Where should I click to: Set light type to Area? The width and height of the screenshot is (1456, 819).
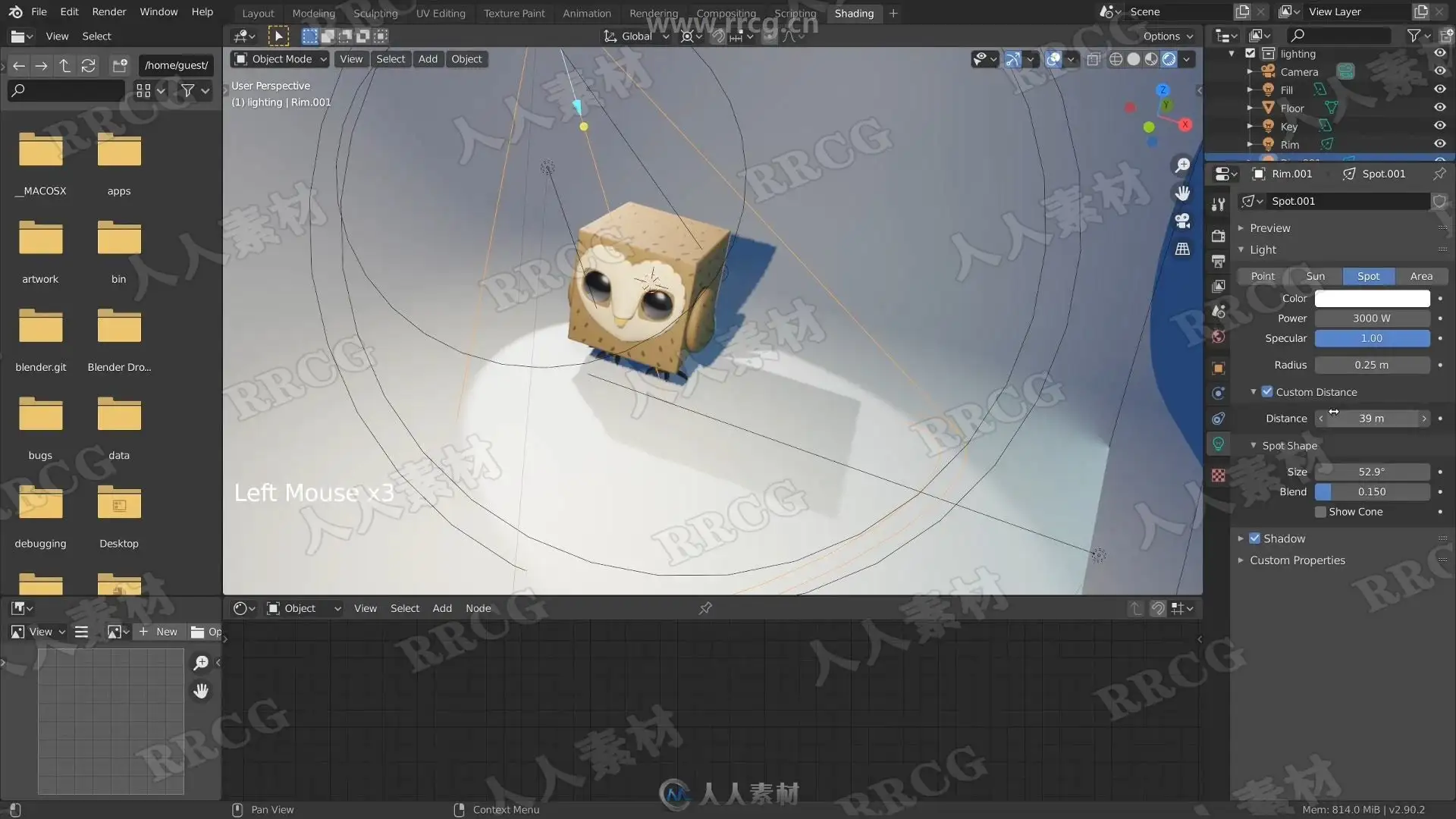[1420, 276]
